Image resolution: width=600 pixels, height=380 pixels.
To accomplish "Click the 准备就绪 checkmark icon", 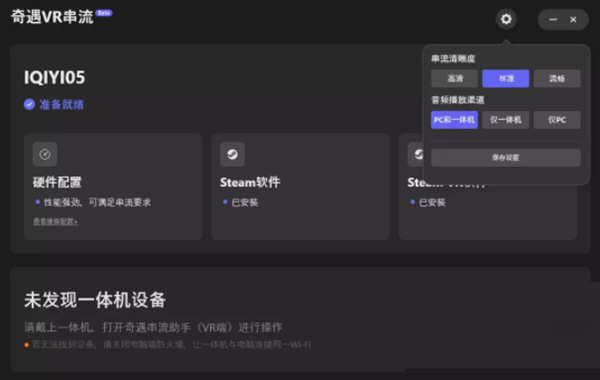I will (29, 104).
